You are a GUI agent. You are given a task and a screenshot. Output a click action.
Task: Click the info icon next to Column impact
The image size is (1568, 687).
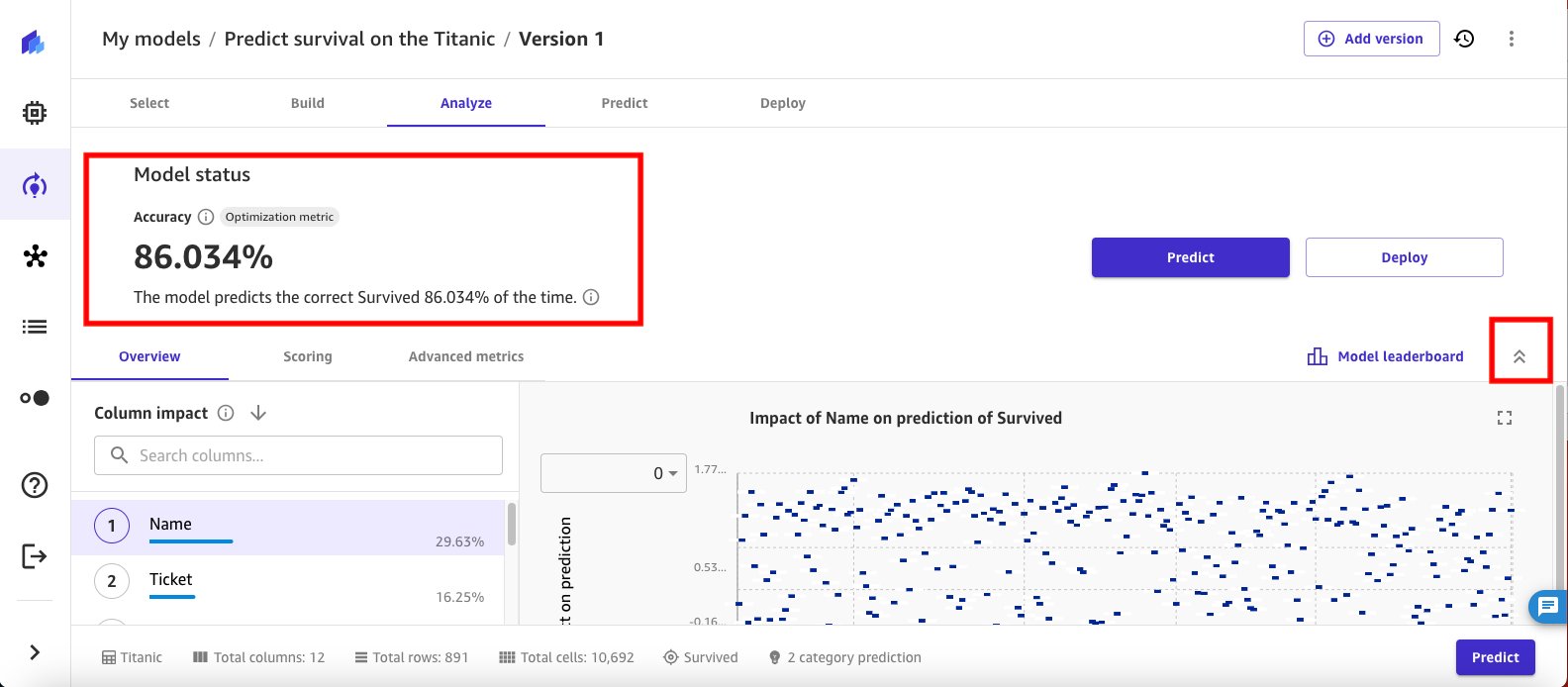tap(226, 413)
